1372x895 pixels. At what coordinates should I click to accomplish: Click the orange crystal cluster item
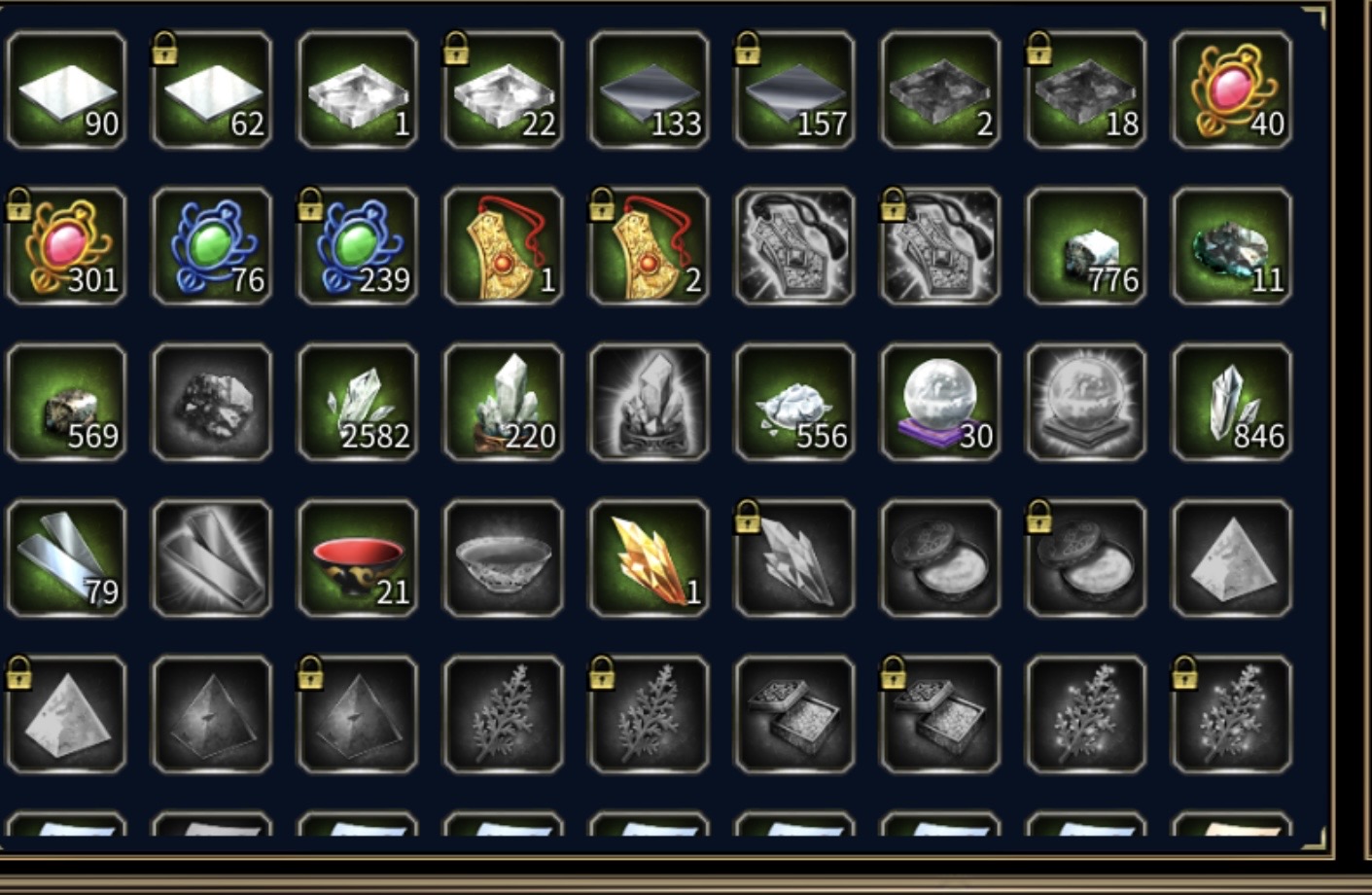coord(649,558)
